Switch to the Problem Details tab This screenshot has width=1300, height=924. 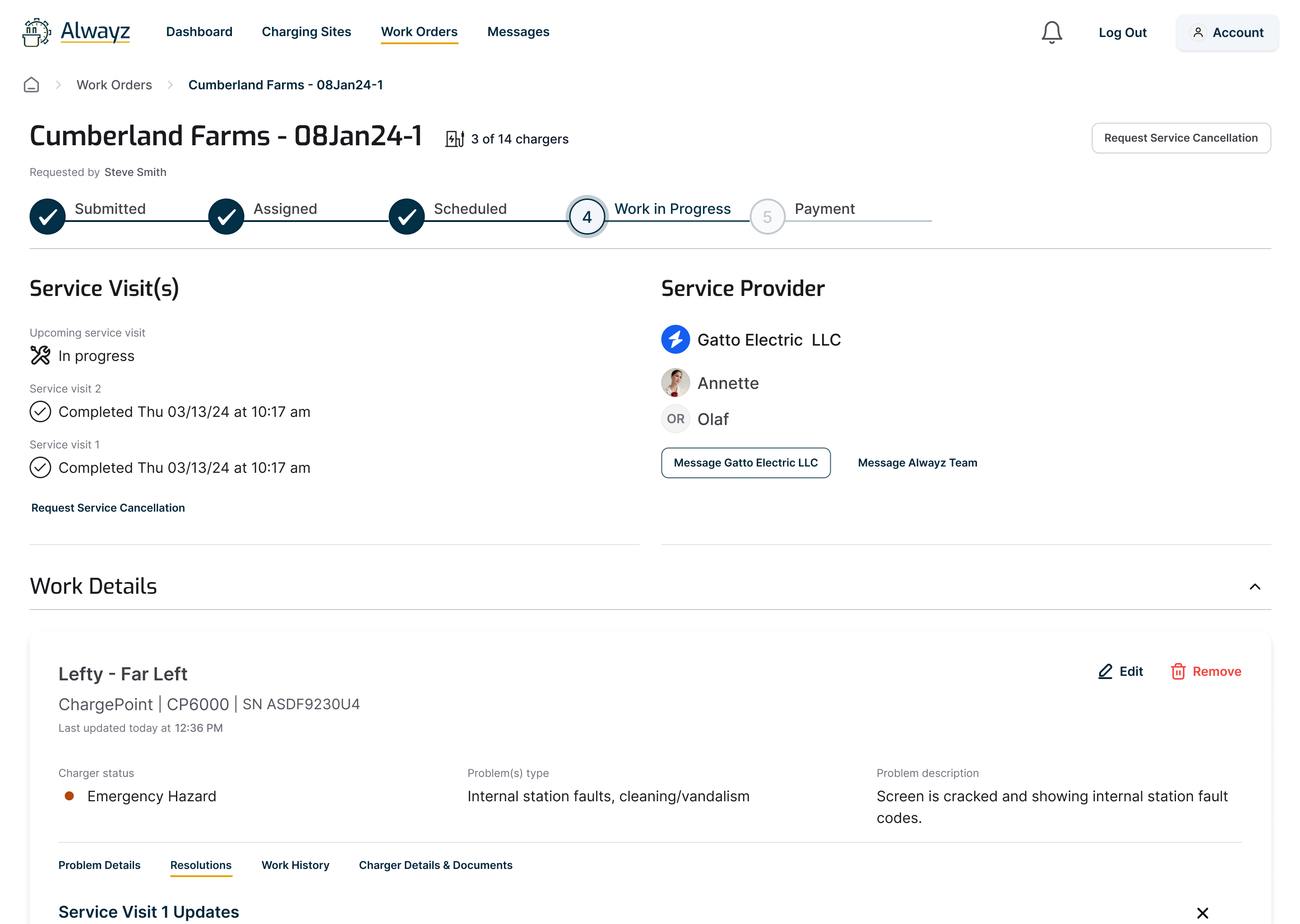(100, 865)
